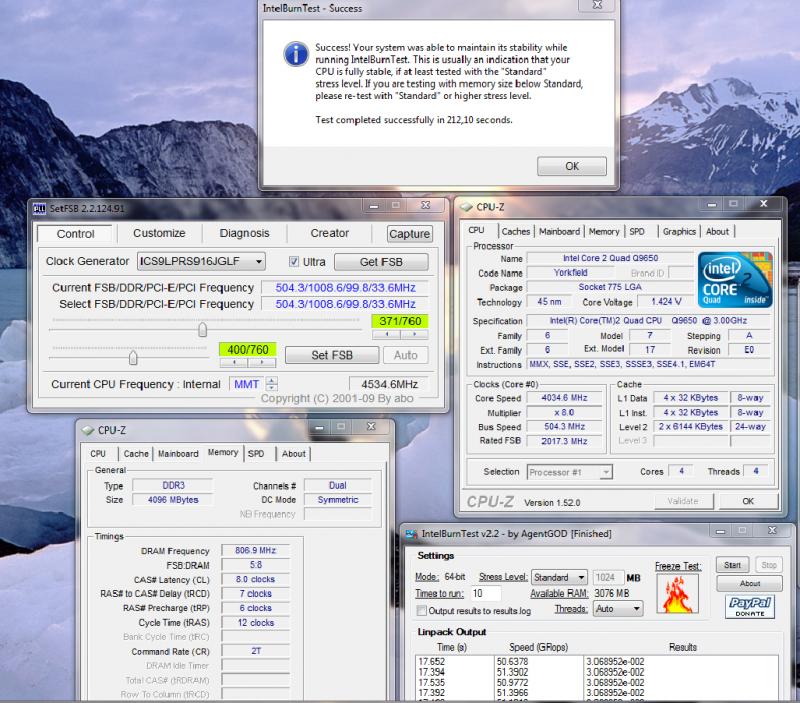Open Graphics tab in right CPU-Z window
800x703 pixels.
click(x=679, y=231)
